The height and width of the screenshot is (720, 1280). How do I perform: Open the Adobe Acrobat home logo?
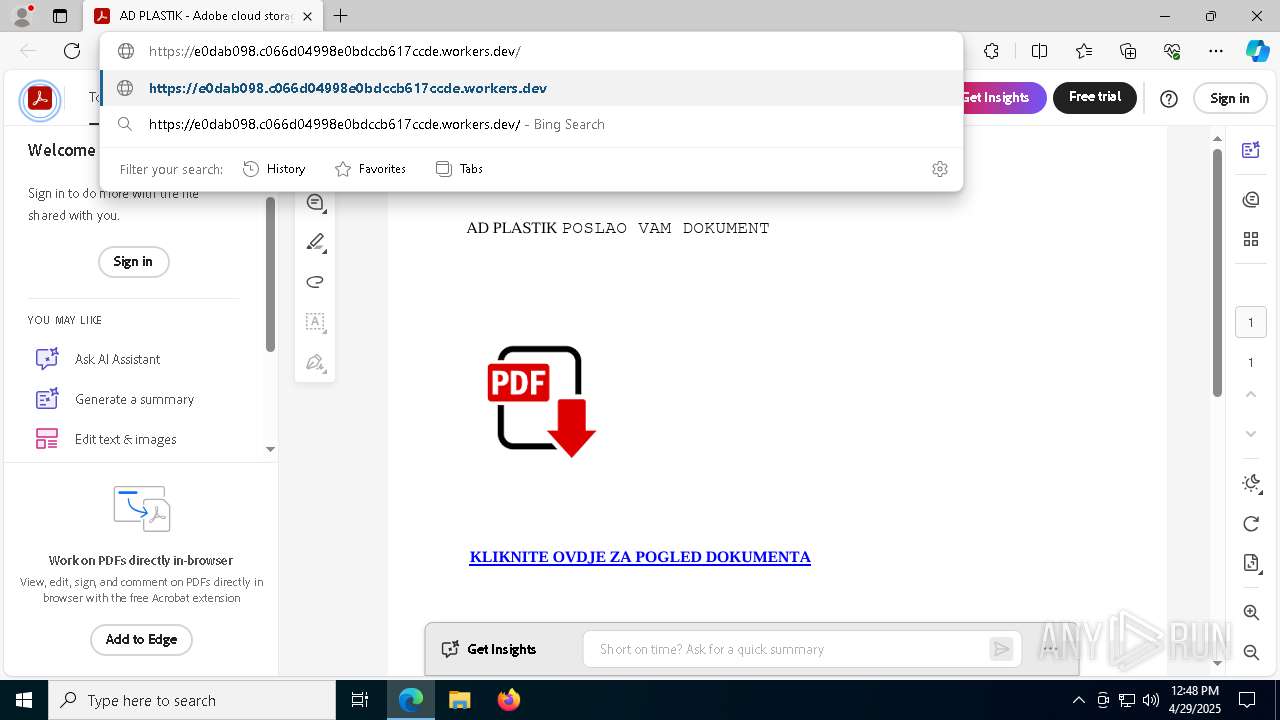(40, 99)
